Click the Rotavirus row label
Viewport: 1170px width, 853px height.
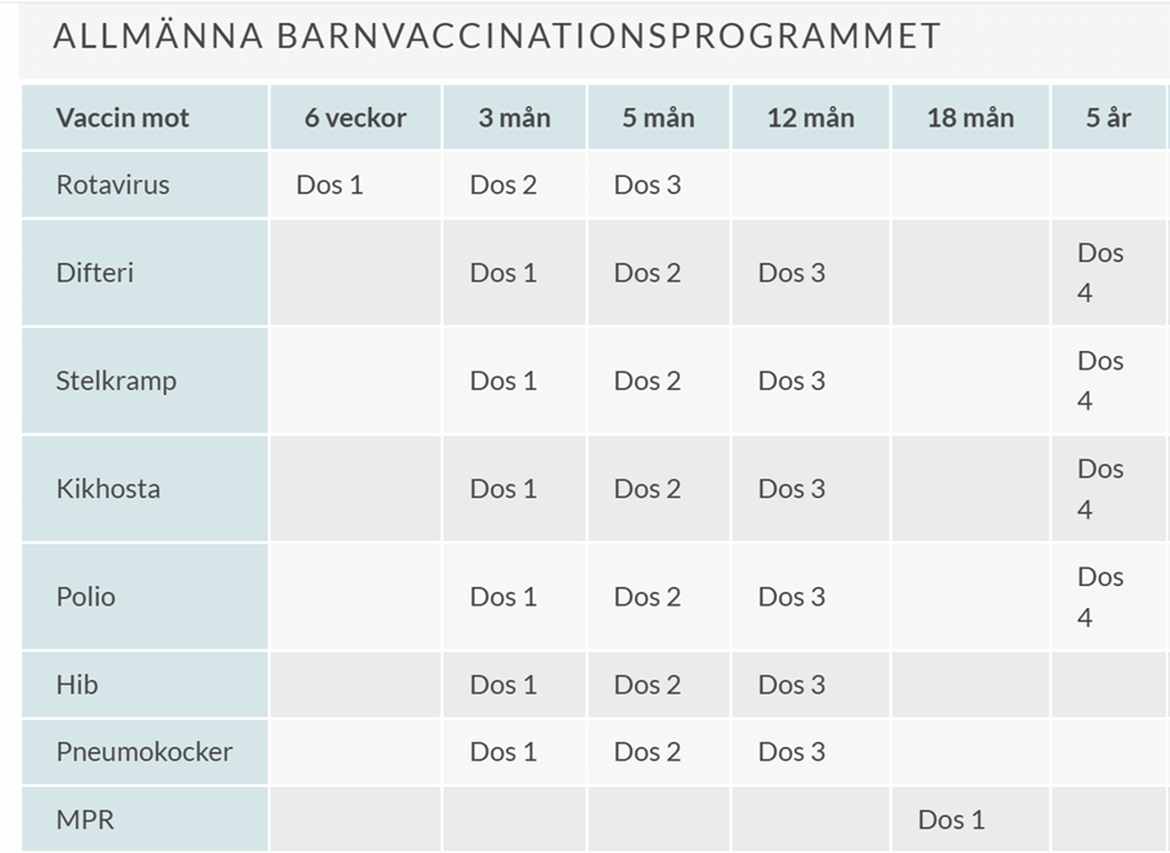pyautogui.click(x=113, y=185)
